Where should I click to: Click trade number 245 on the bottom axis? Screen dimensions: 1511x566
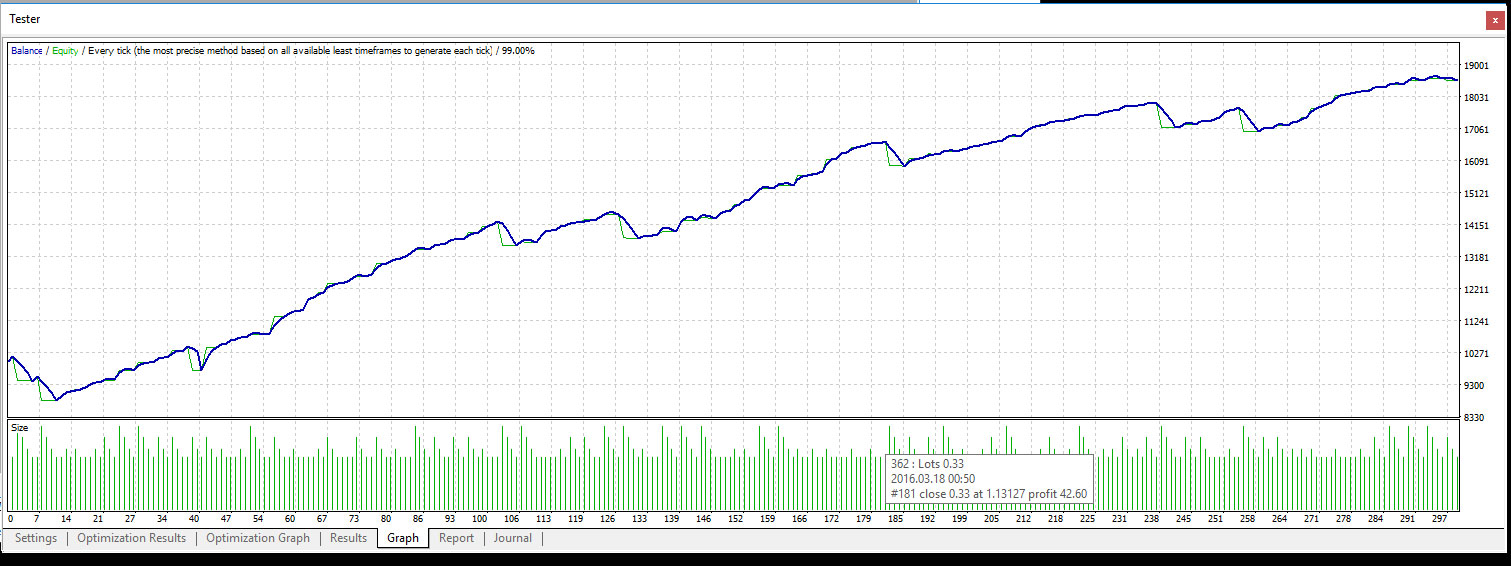point(1183,519)
